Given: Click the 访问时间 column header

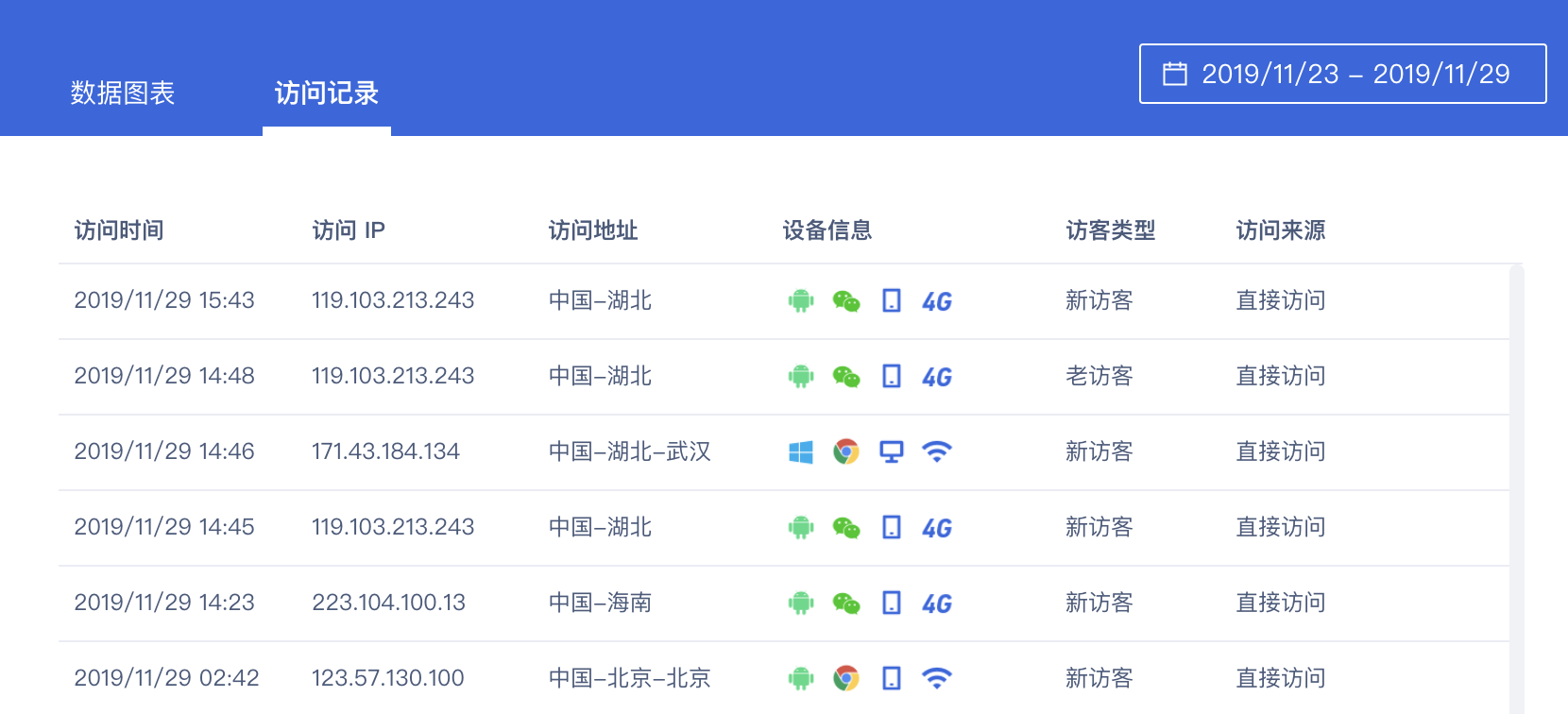Looking at the screenshot, I should click(119, 230).
